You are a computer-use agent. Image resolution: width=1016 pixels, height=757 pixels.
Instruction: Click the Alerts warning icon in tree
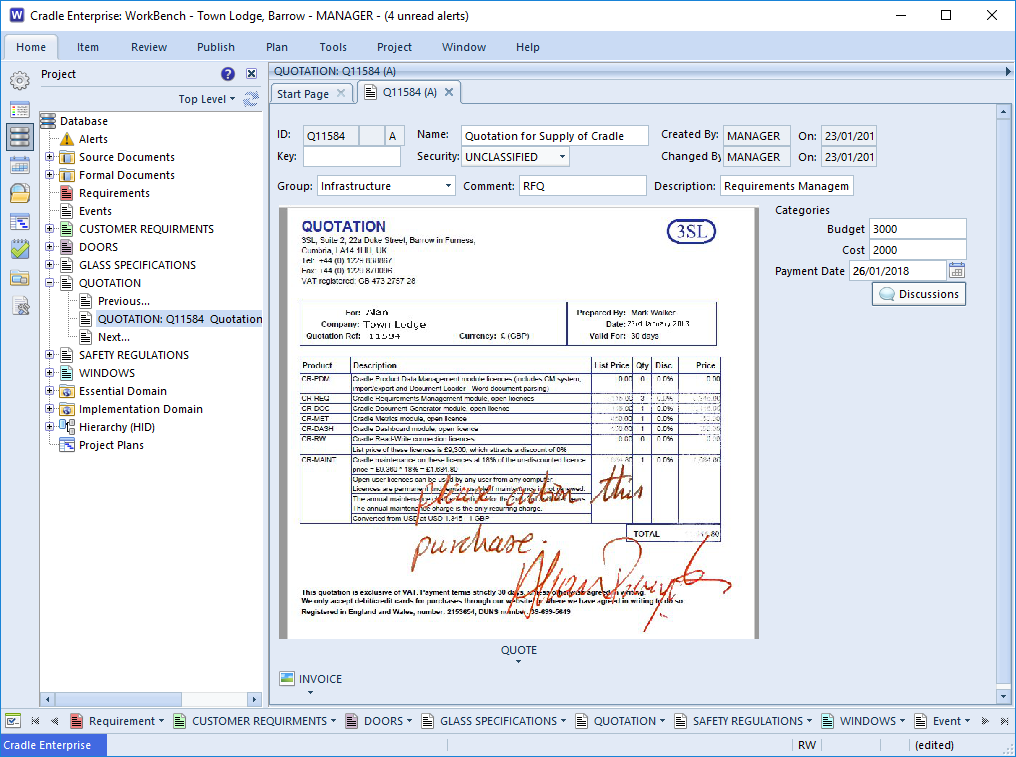coord(67,139)
